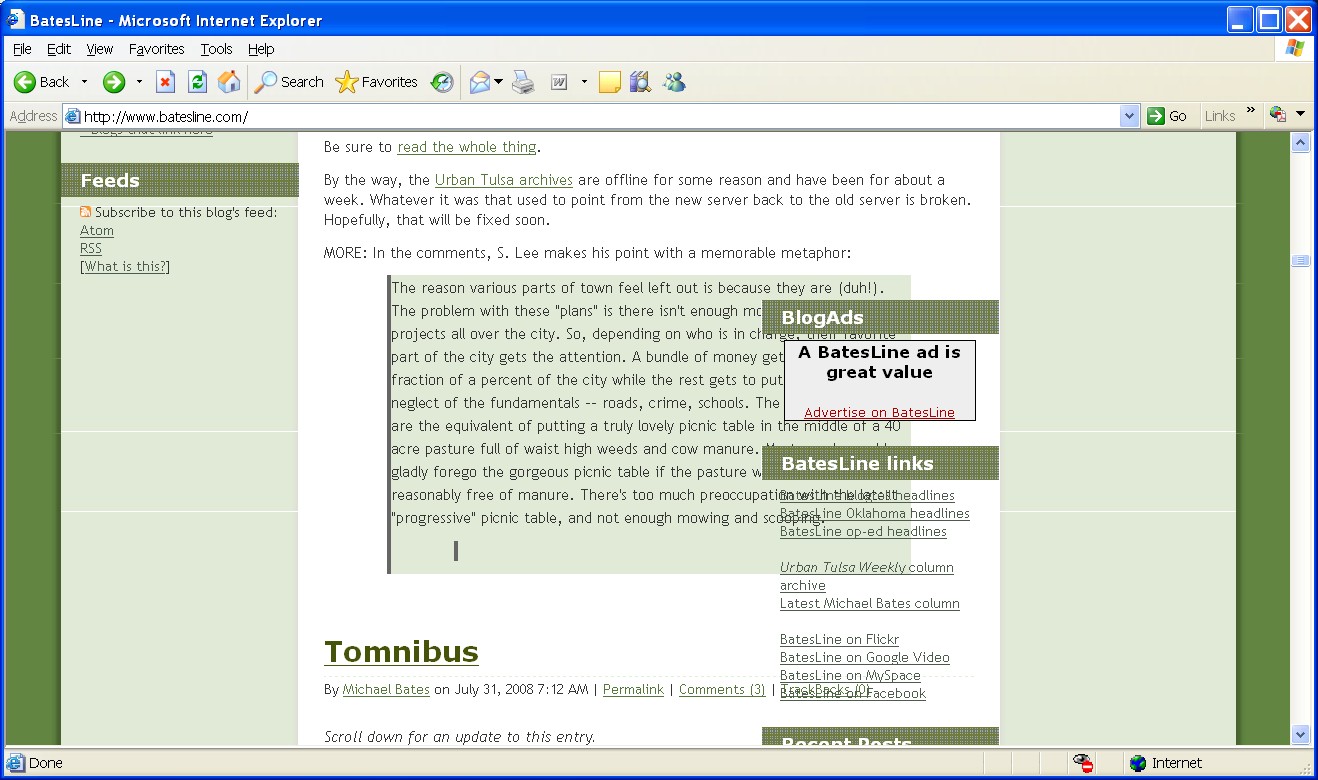Image resolution: width=1318 pixels, height=780 pixels.
Task: Click the Go button
Action: coord(1168,116)
